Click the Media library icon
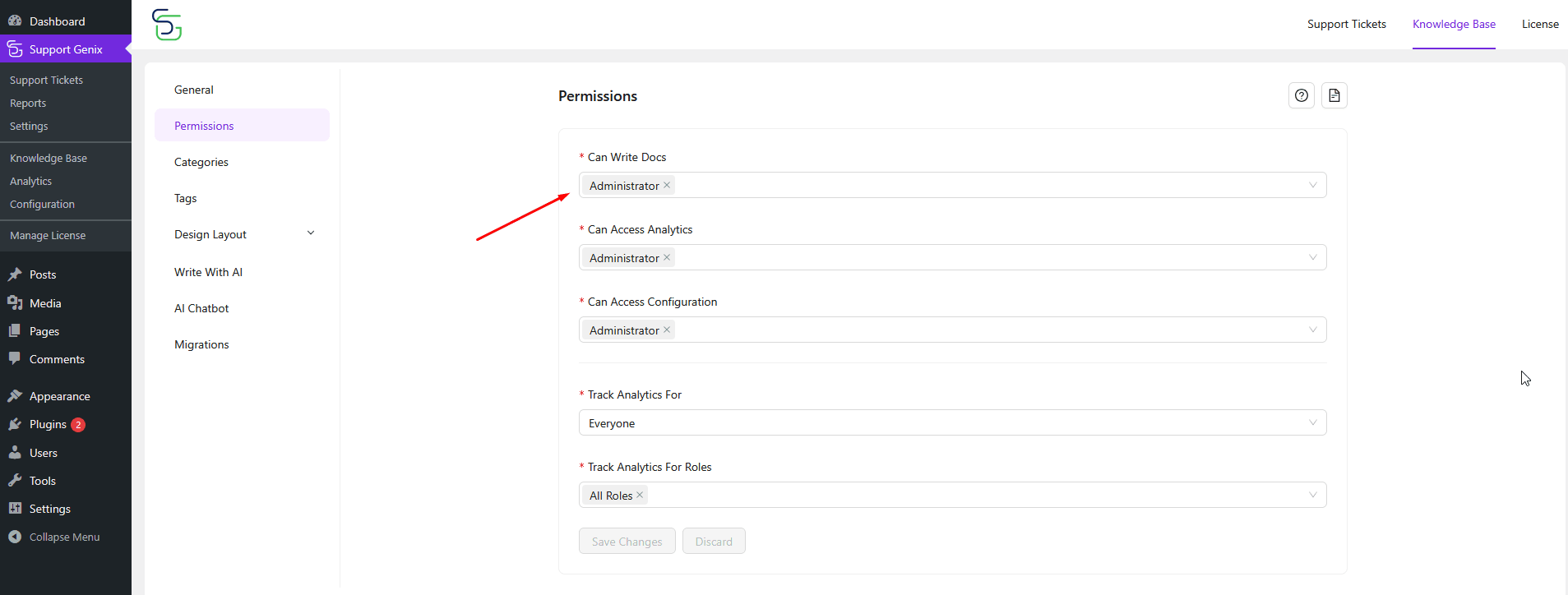This screenshot has height=595, width=1568. (x=15, y=303)
